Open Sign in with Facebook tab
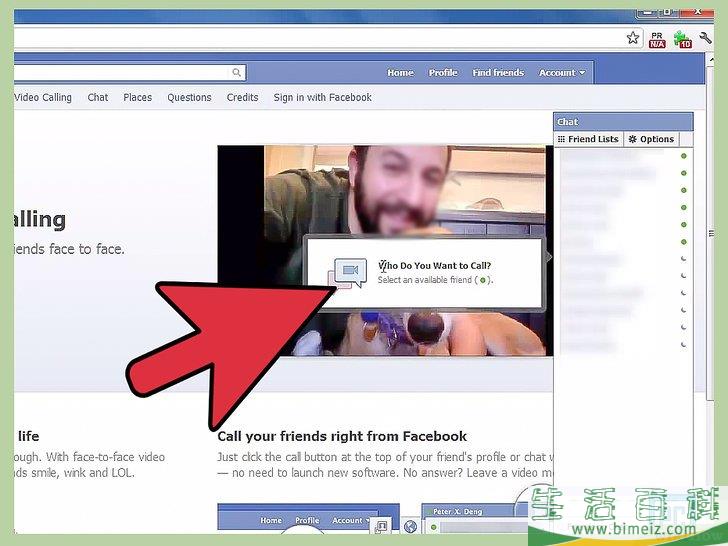This screenshot has height=546, width=728. click(x=322, y=98)
